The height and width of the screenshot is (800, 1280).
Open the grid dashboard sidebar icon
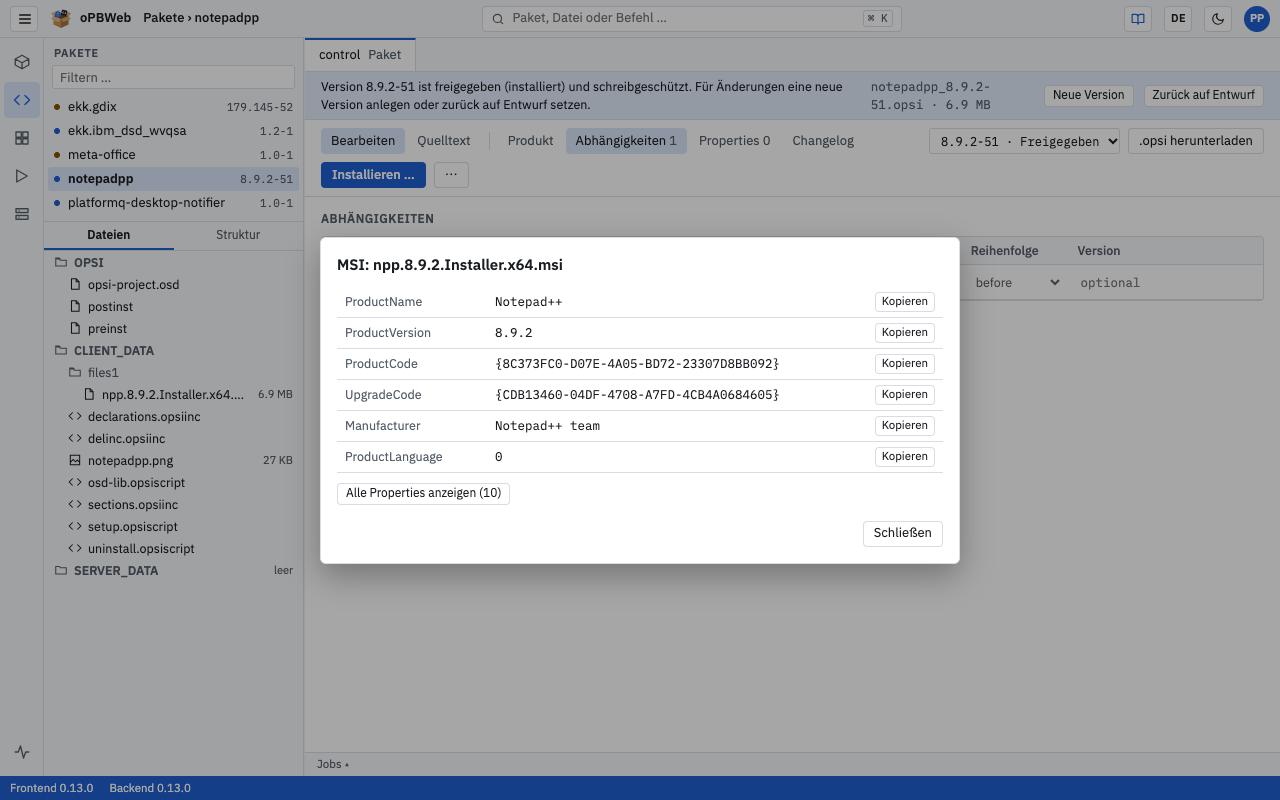22,138
